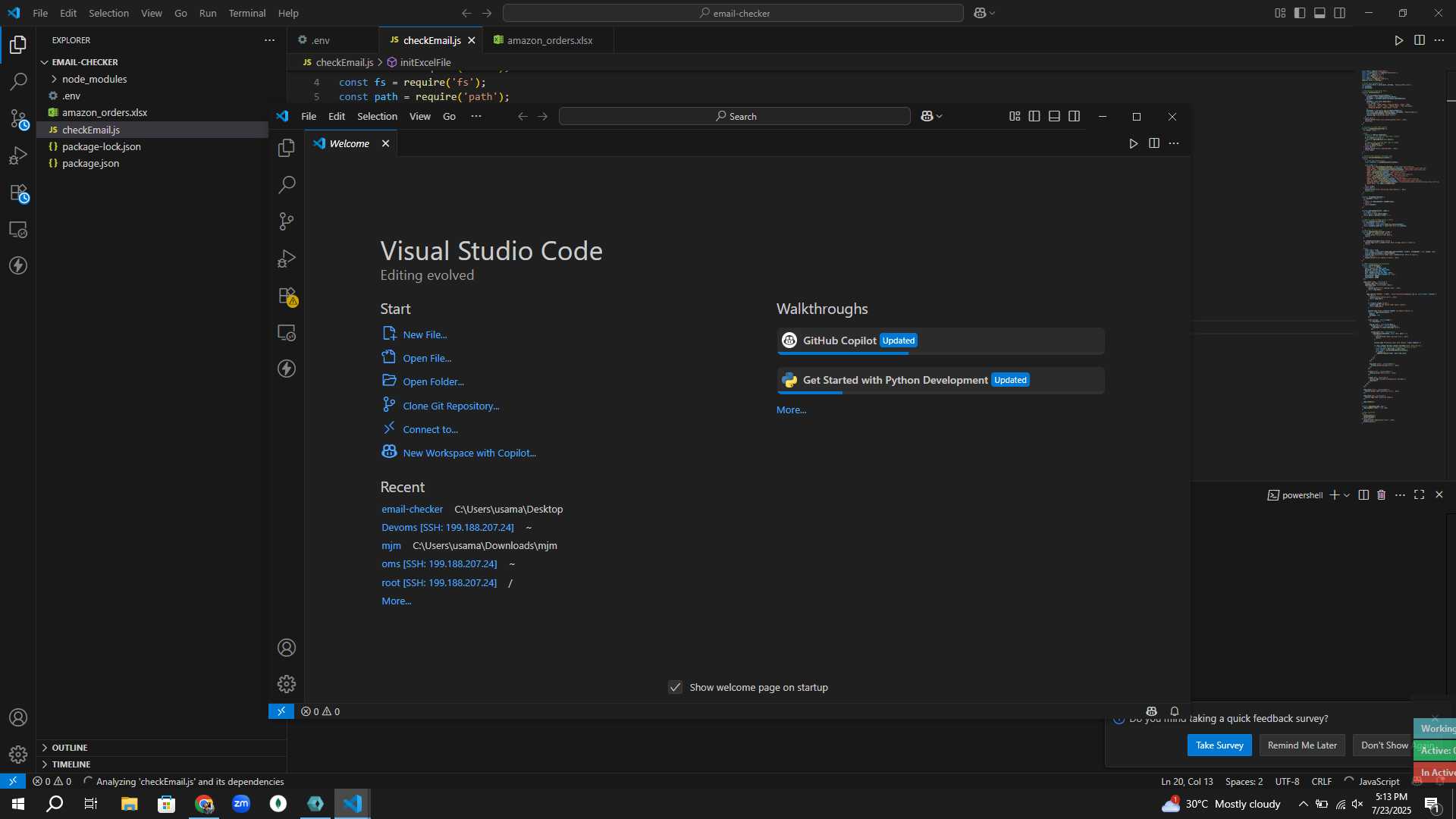The height and width of the screenshot is (819, 1456).
Task: Open Manage gear in the Welcome window
Action: click(287, 684)
